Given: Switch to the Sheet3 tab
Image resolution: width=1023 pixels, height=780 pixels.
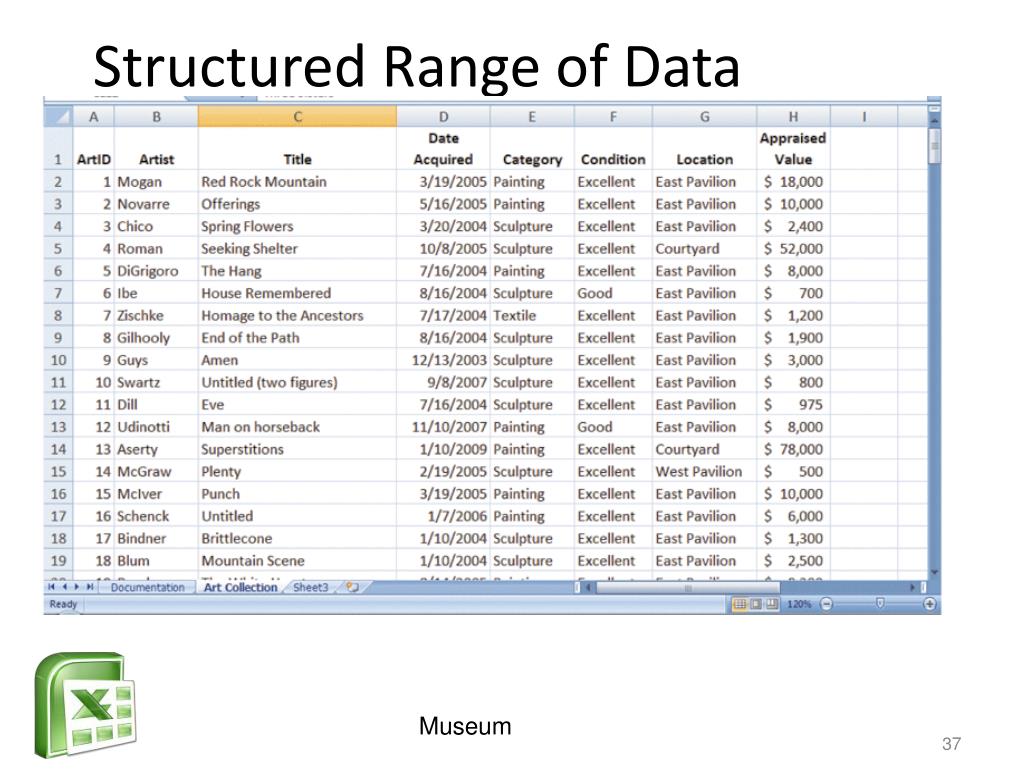Looking at the screenshot, I should (311, 587).
